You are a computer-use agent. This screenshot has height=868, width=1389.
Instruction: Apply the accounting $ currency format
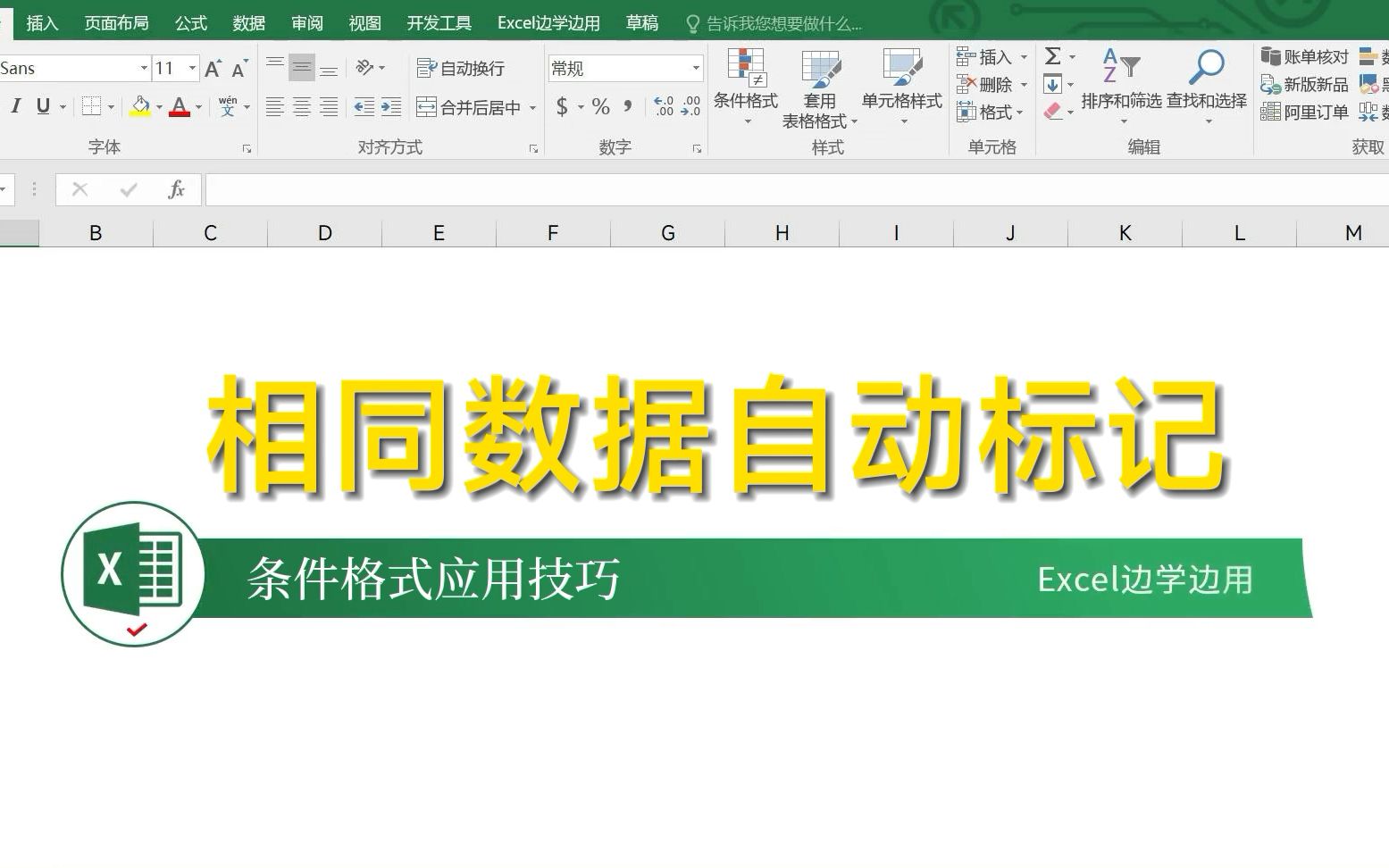[x=562, y=107]
